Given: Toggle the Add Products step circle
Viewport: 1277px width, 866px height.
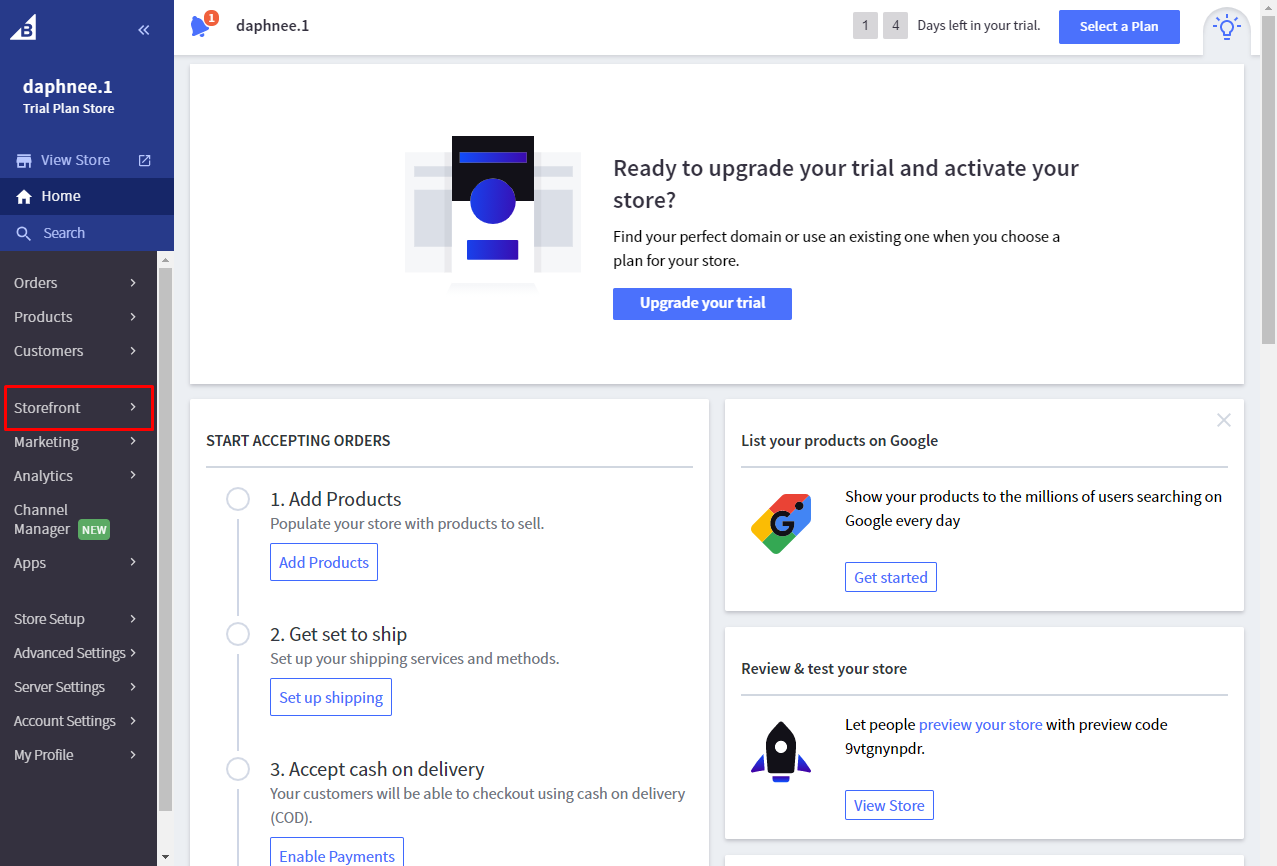Looking at the screenshot, I should click(x=238, y=498).
